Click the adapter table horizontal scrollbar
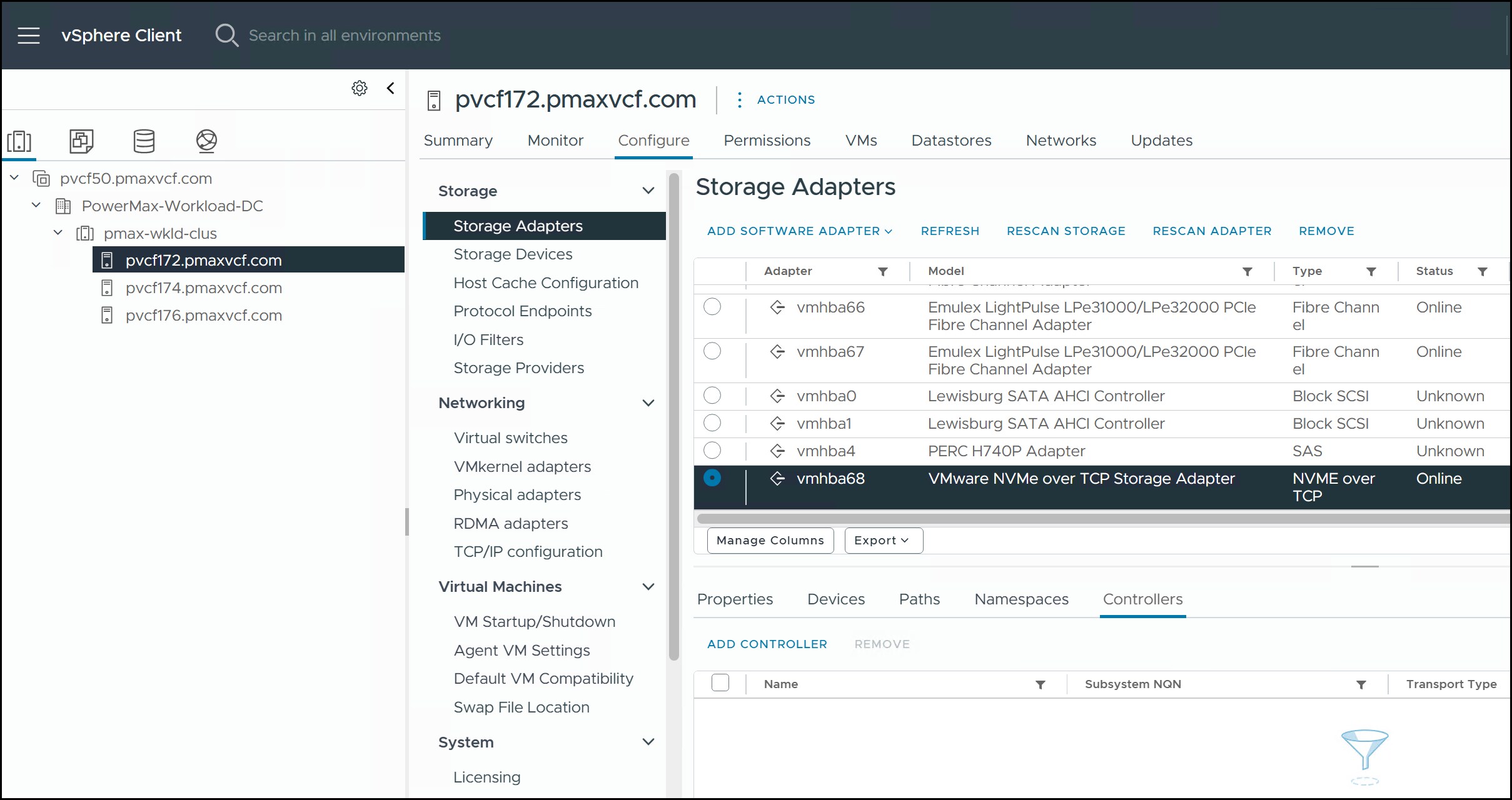The image size is (1512, 800). (1103, 519)
